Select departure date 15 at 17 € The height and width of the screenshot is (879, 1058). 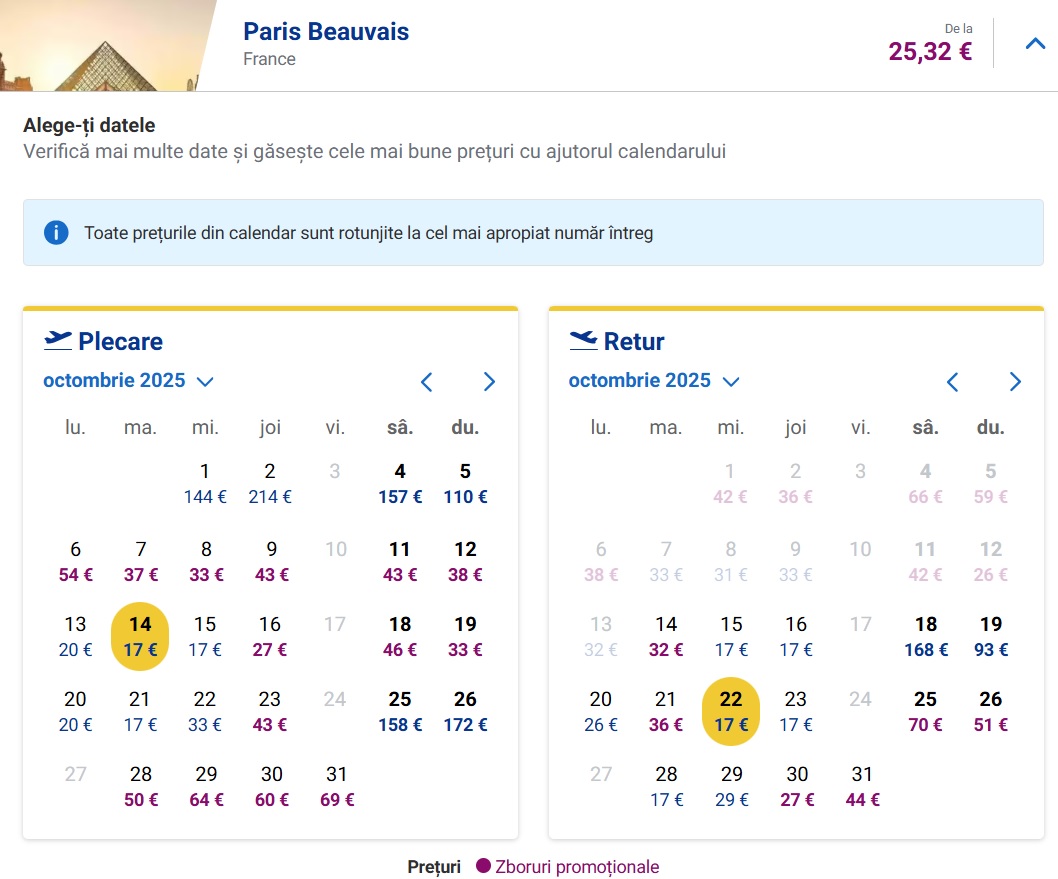pyautogui.click(x=205, y=636)
